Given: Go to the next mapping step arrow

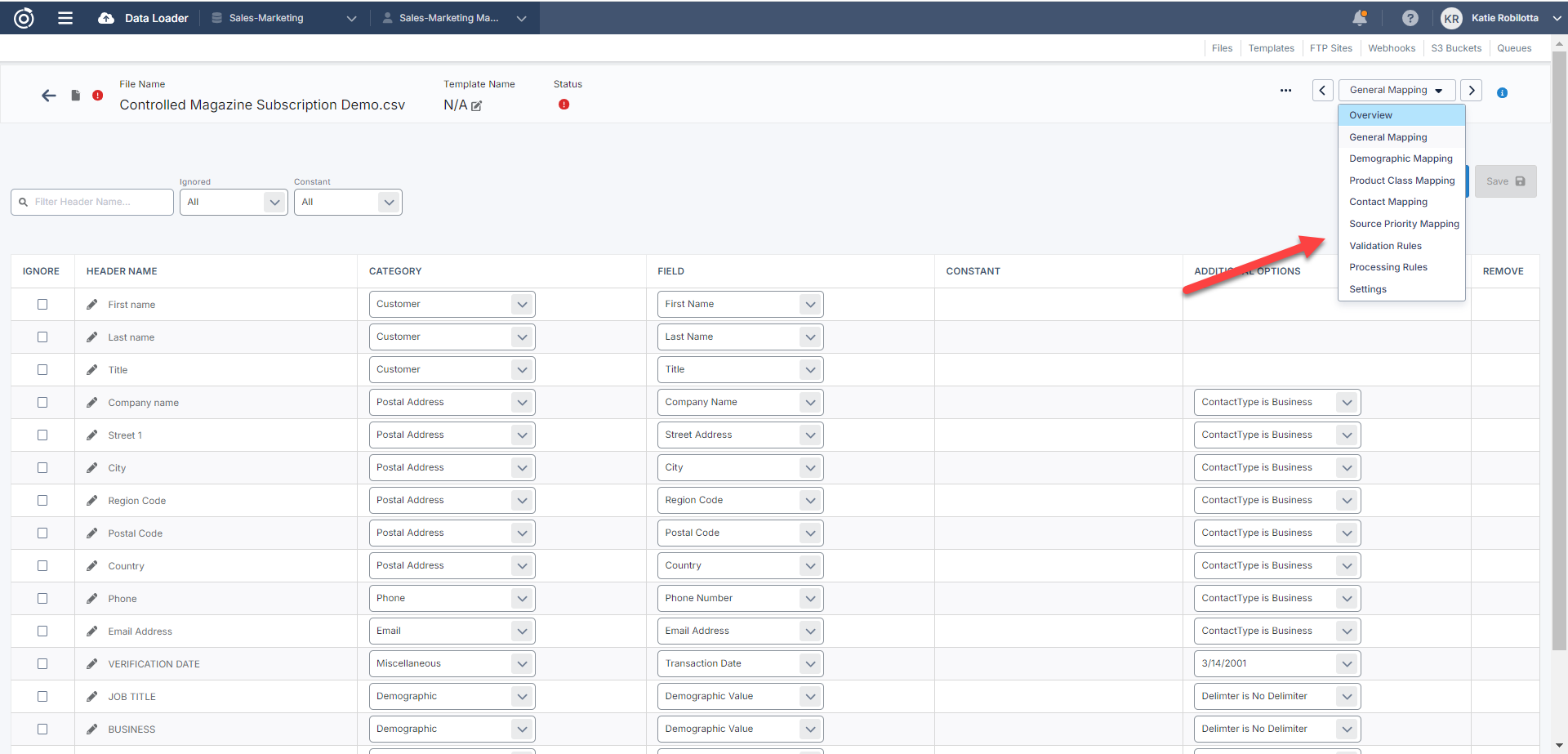Looking at the screenshot, I should click(x=1471, y=91).
